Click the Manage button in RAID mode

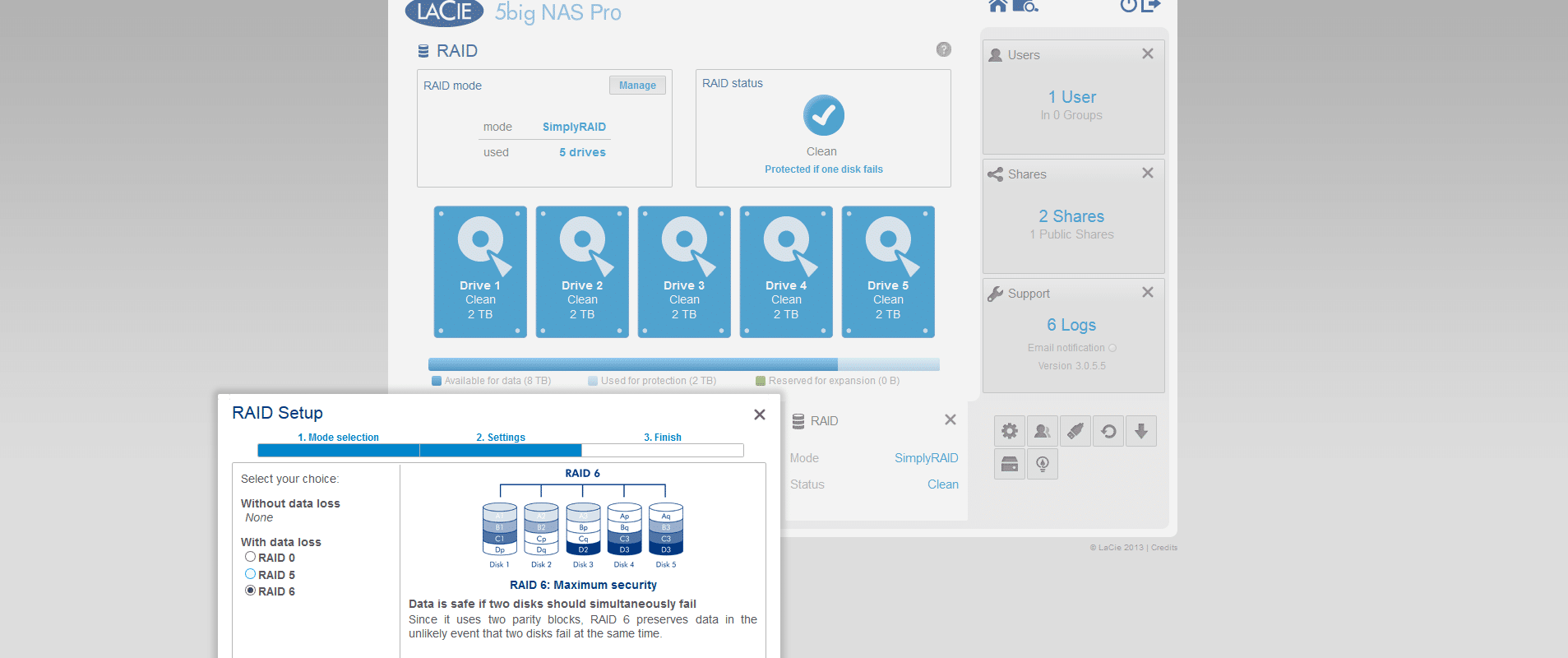[637, 86]
